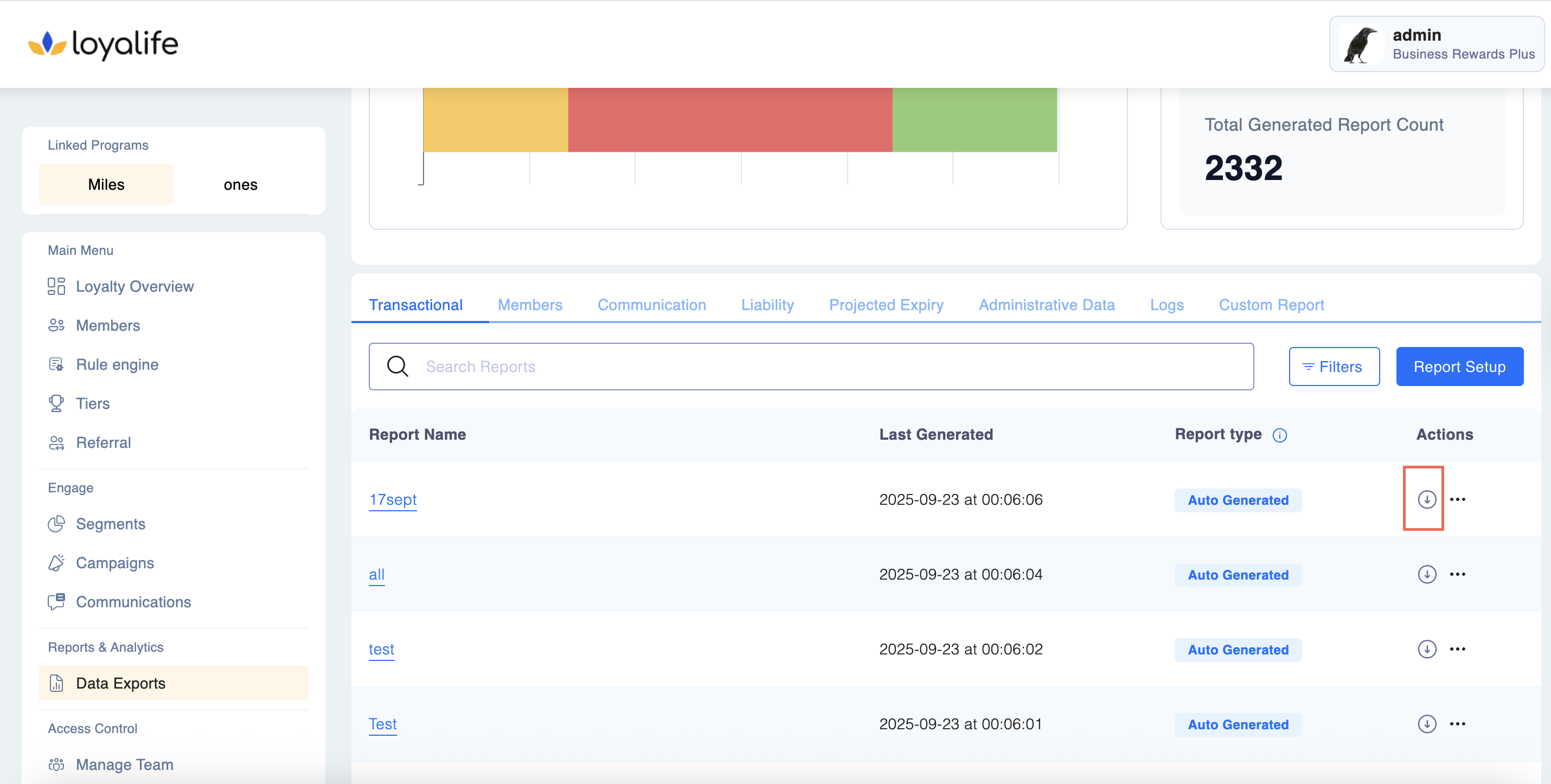The image size is (1551, 784).
Task: Click Report type info icon
Action: [x=1279, y=435]
